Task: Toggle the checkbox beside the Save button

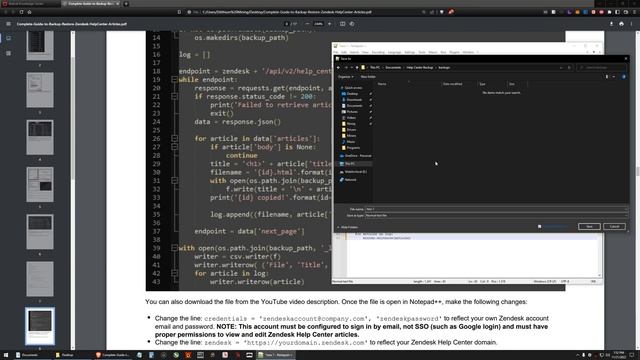Action: point(540,227)
